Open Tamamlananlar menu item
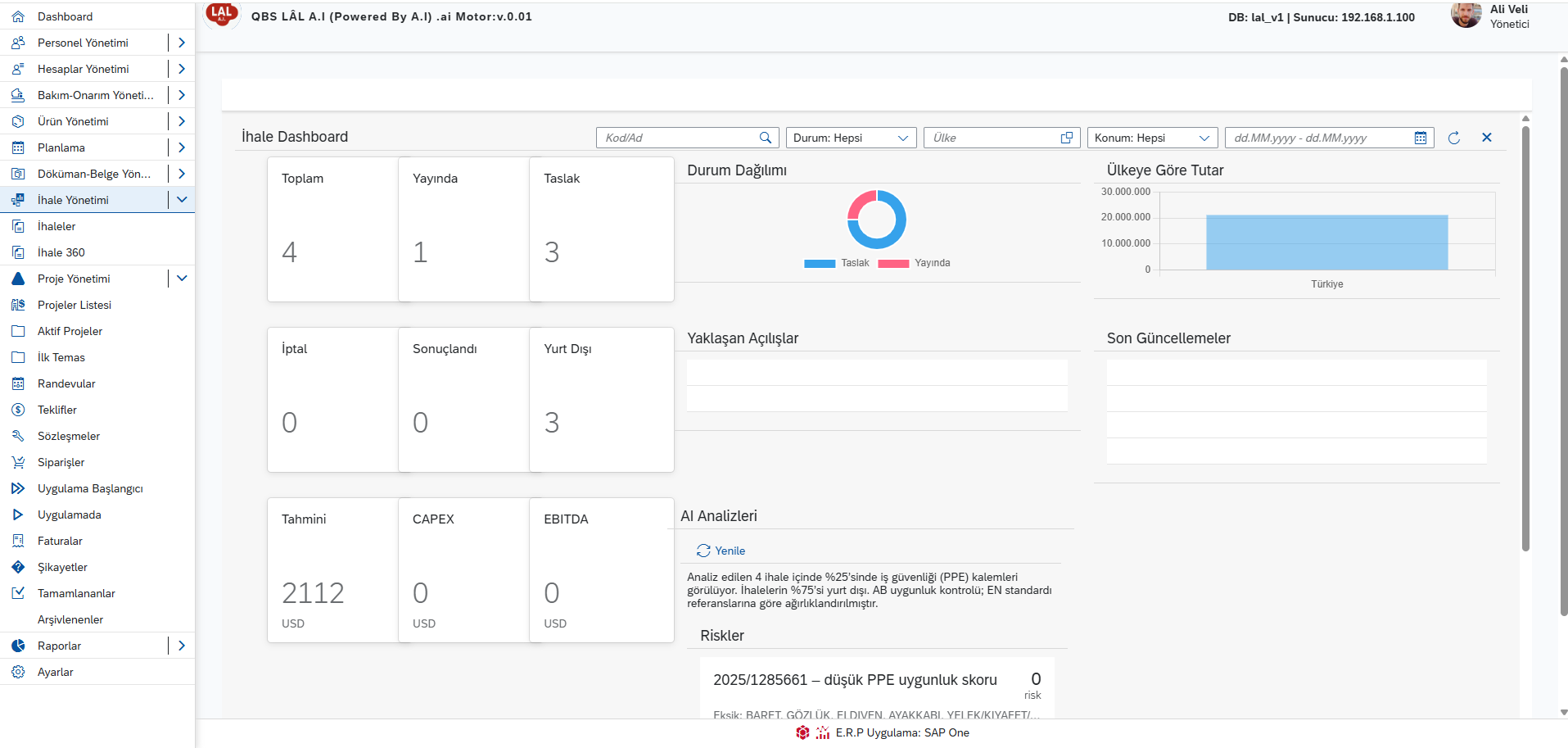This screenshot has width=1568, height=748. point(97,593)
